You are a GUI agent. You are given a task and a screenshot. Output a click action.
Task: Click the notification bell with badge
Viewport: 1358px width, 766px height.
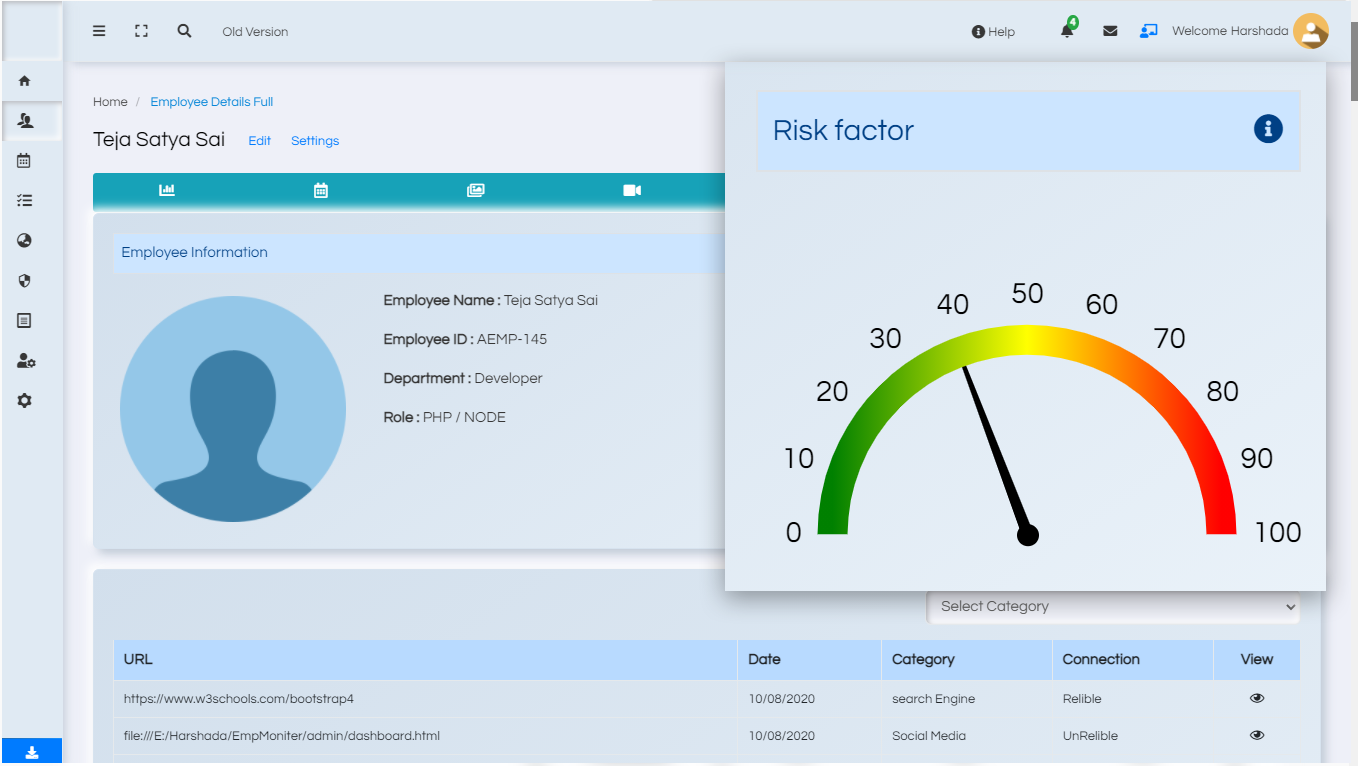click(x=1066, y=31)
